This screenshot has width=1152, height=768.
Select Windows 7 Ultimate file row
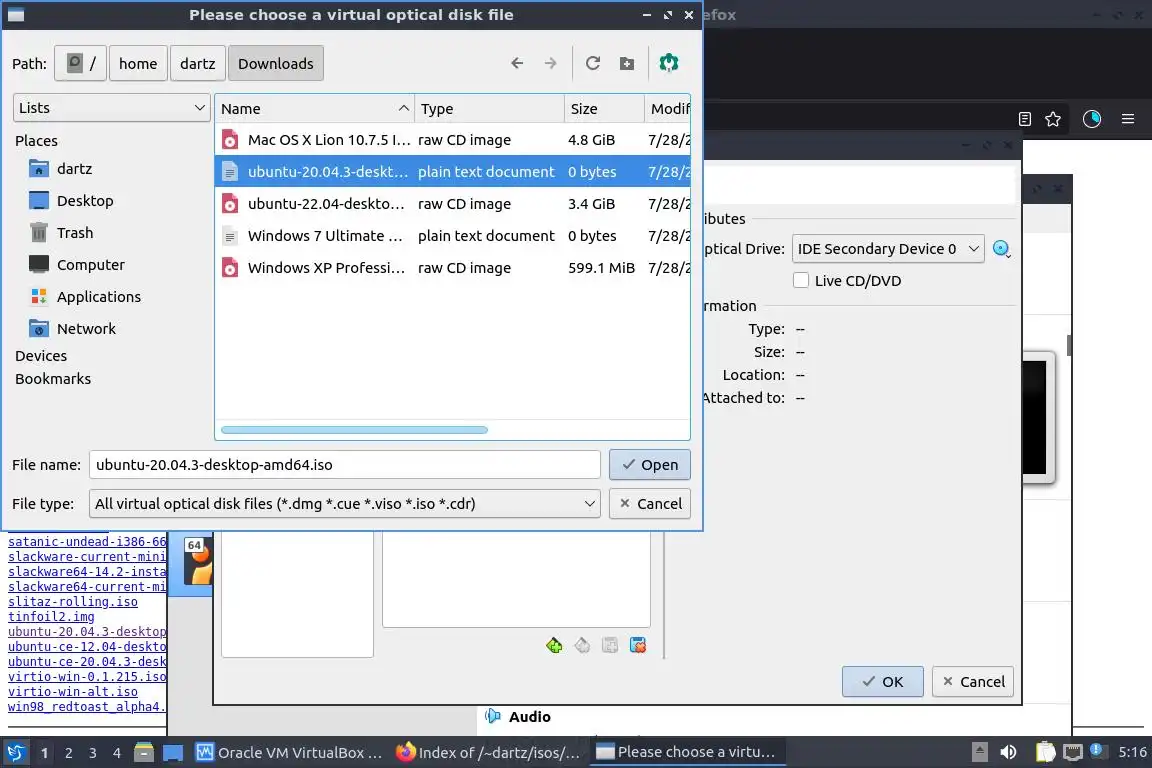click(x=453, y=236)
